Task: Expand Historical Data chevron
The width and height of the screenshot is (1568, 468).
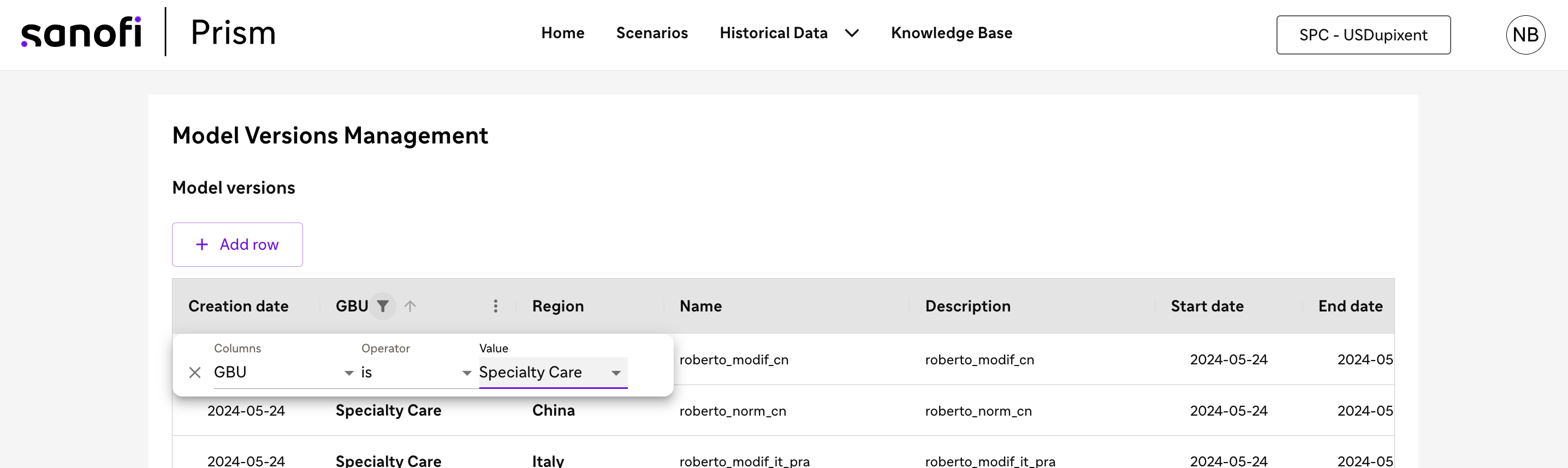Action: [x=852, y=33]
